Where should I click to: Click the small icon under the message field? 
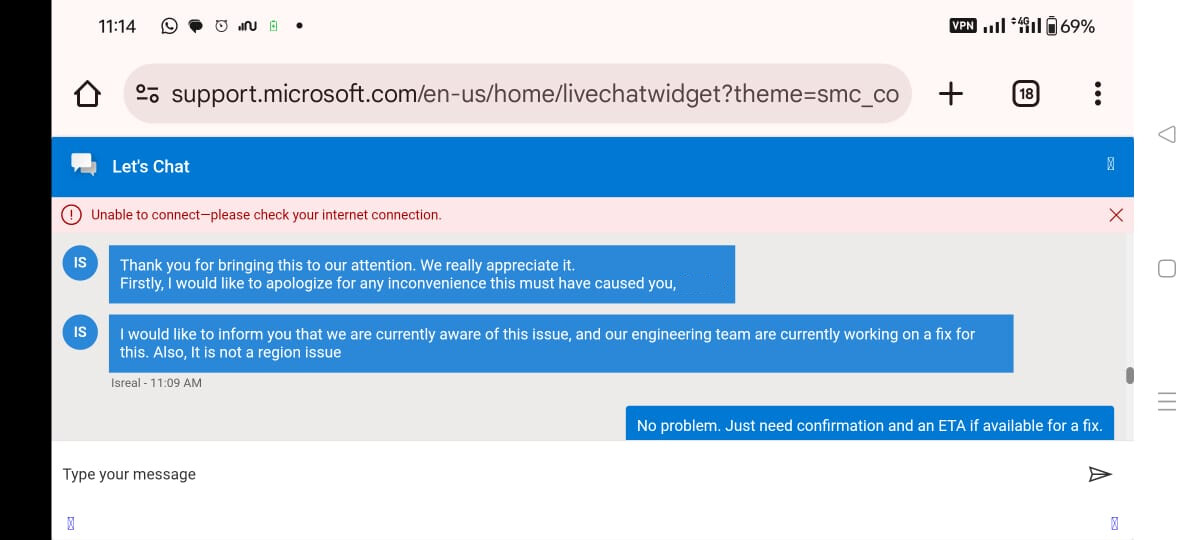coord(70,522)
